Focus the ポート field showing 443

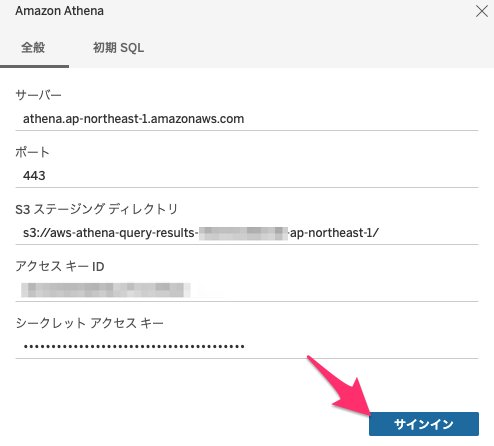coord(247,176)
